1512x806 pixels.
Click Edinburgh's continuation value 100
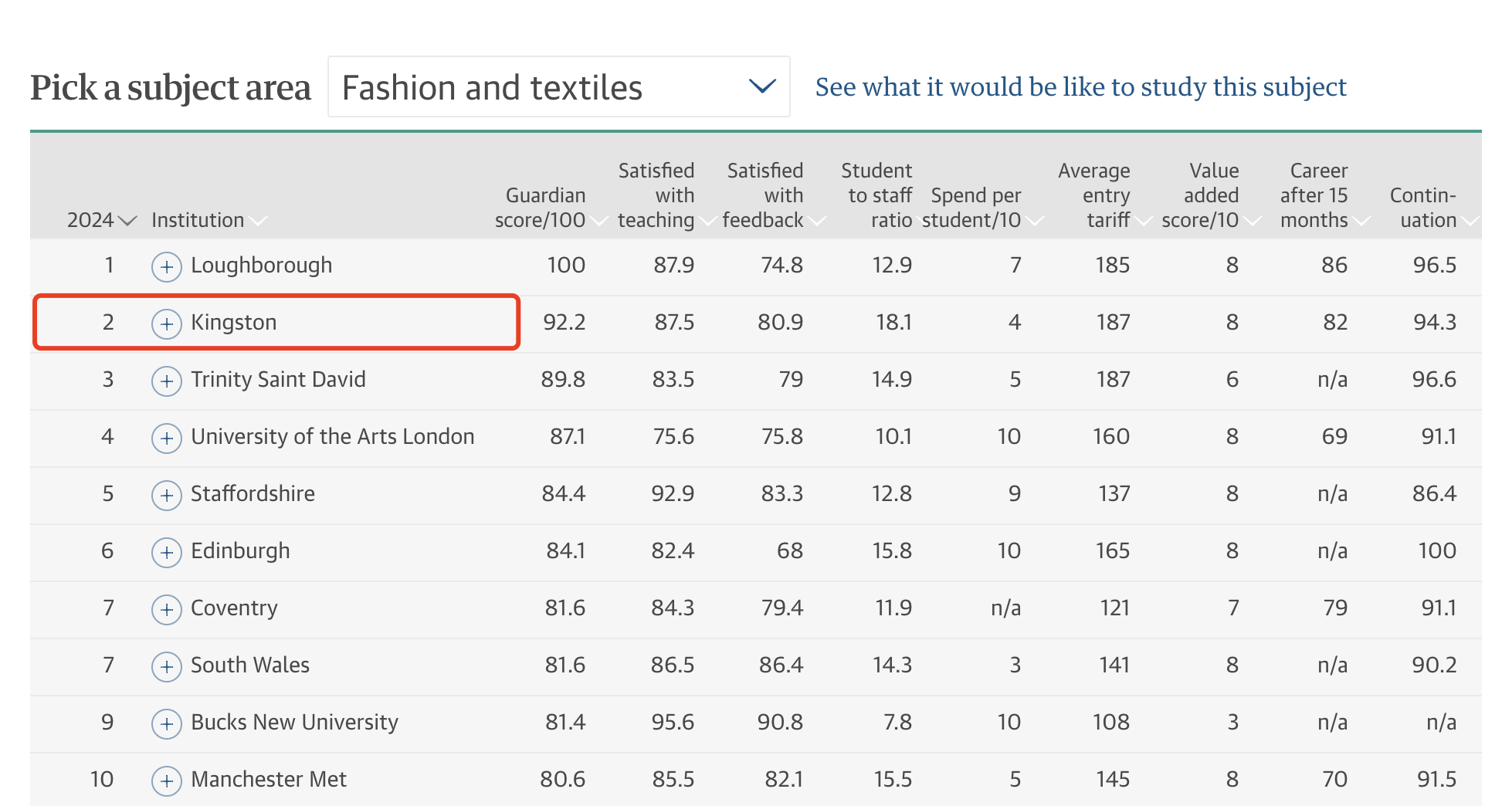click(1437, 551)
